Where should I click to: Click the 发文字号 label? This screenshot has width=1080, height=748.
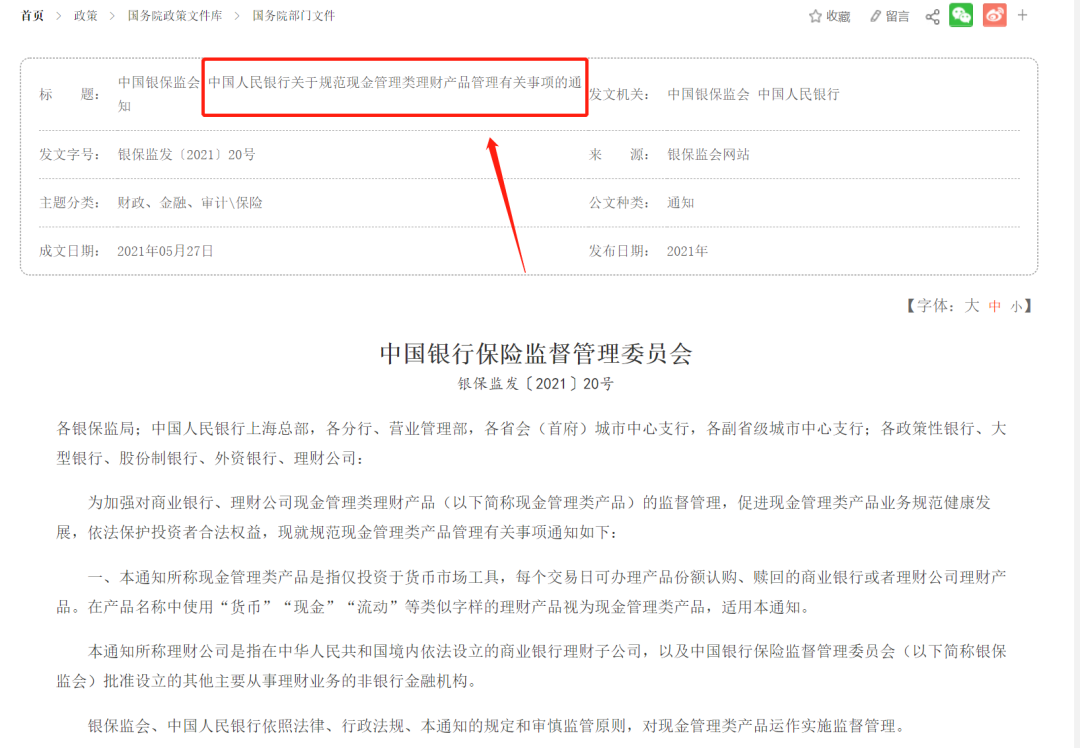click(x=70, y=155)
